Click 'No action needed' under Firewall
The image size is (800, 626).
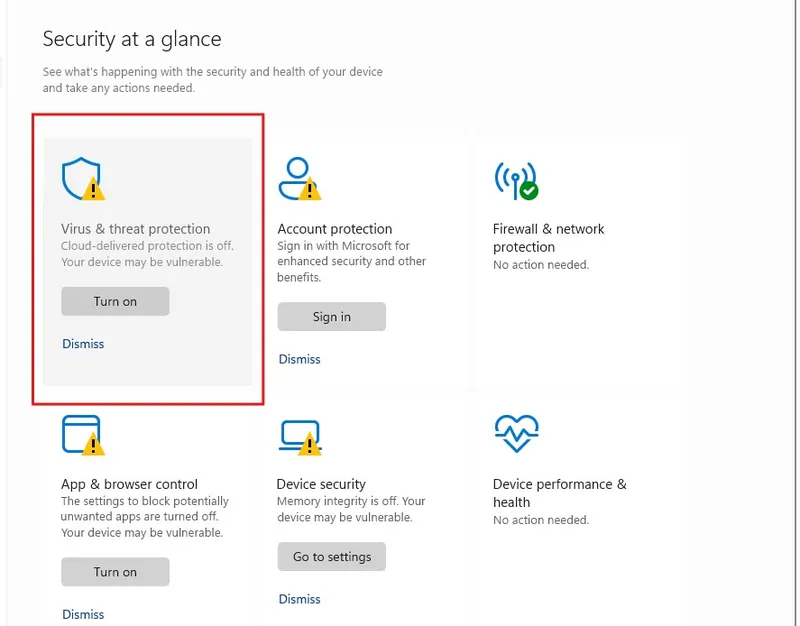coord(541,265)
